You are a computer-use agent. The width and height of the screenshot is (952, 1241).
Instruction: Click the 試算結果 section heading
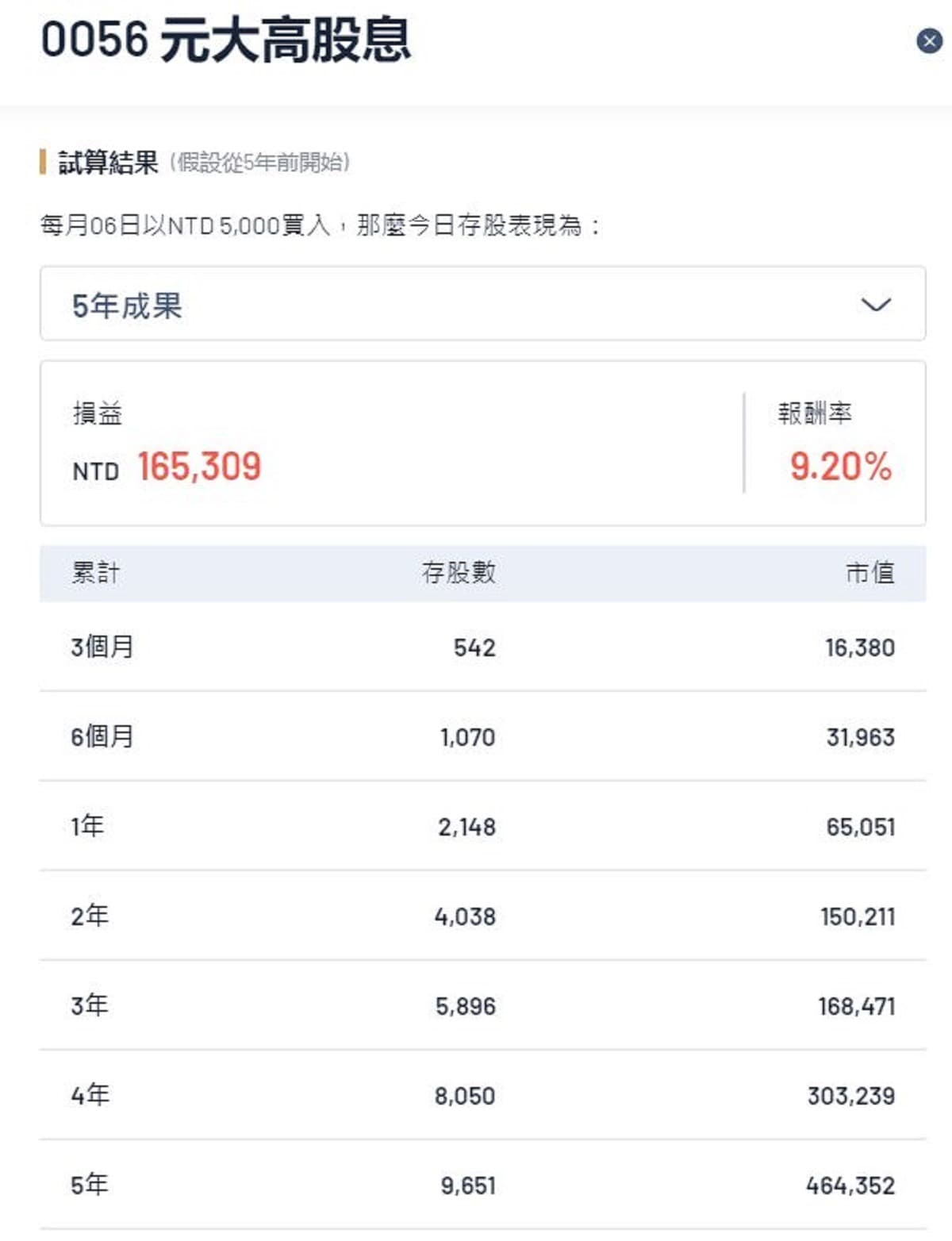(109, 163)
